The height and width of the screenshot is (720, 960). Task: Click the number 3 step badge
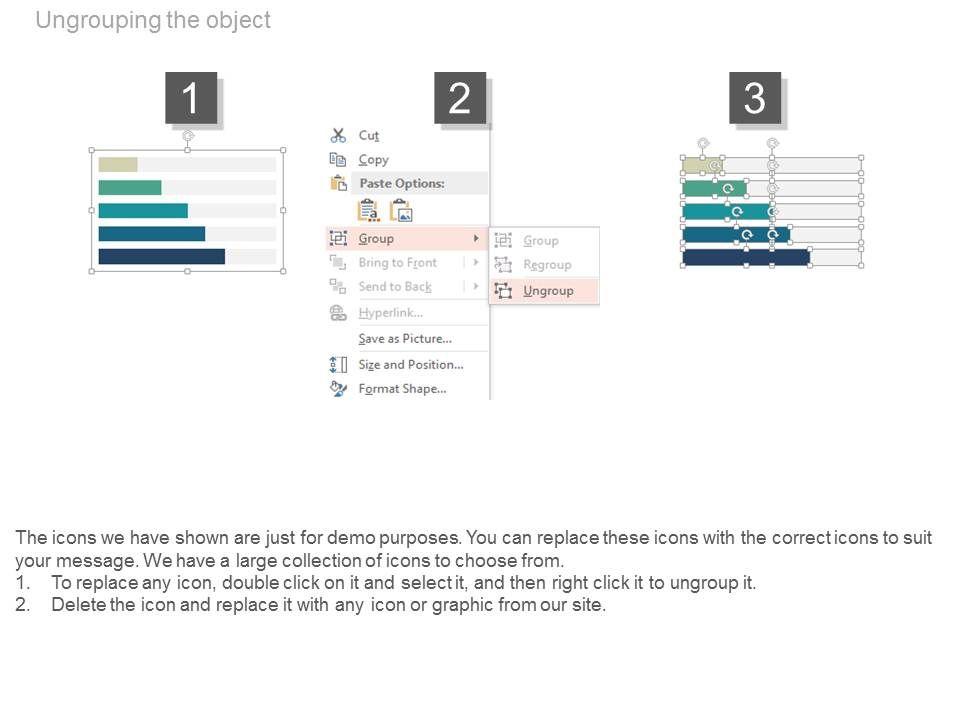pyautogui.click(x=754, y=98)
